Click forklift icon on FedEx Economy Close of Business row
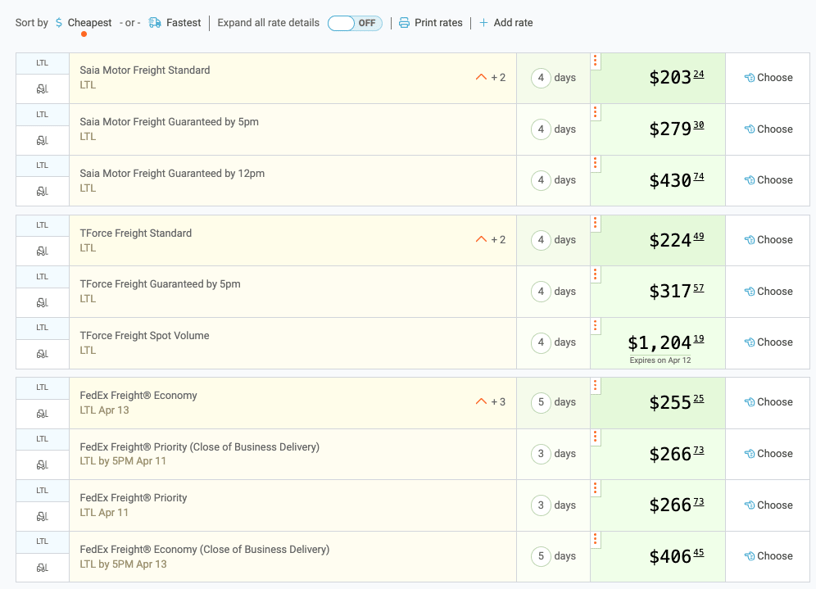 (x=42, y=568)
